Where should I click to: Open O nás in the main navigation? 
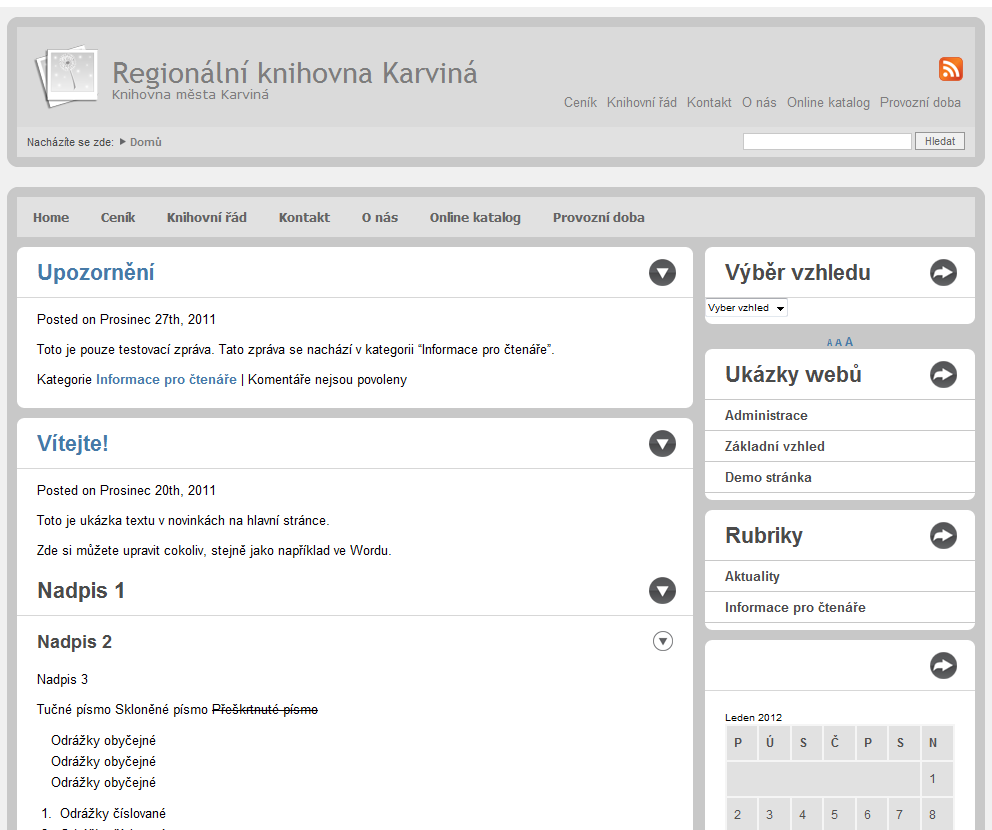(380, 218)
